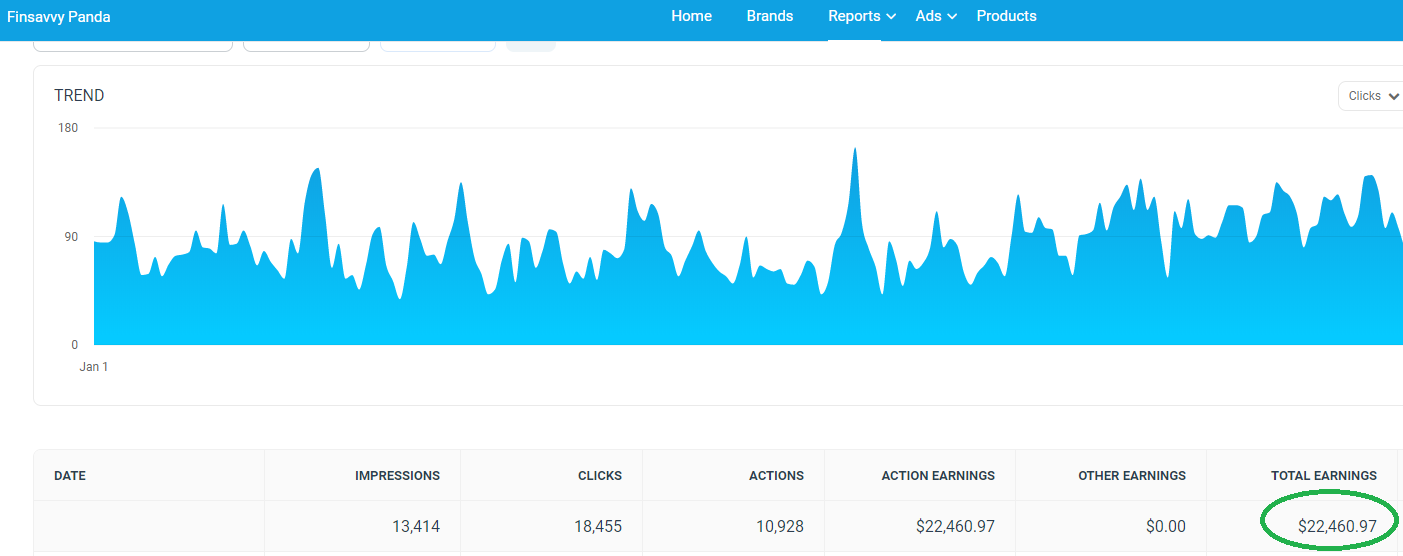
Task: Go to the Home page
Action: (691, 16)
